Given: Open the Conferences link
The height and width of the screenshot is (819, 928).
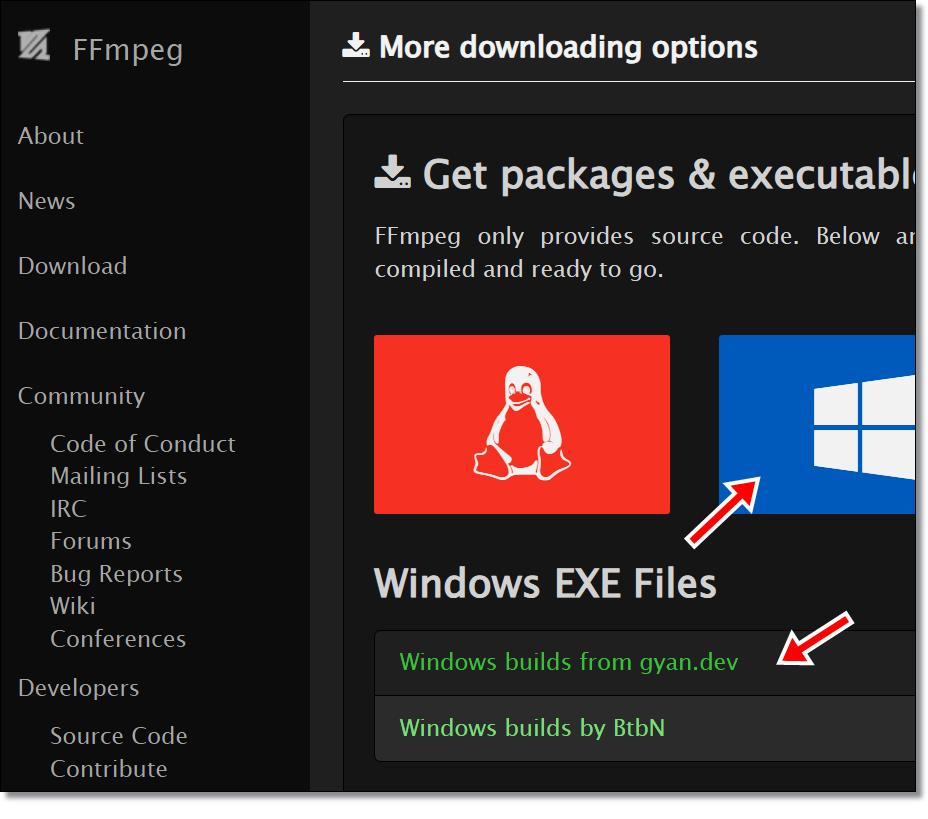Looking at the screenshot, I should click(118, 639).
